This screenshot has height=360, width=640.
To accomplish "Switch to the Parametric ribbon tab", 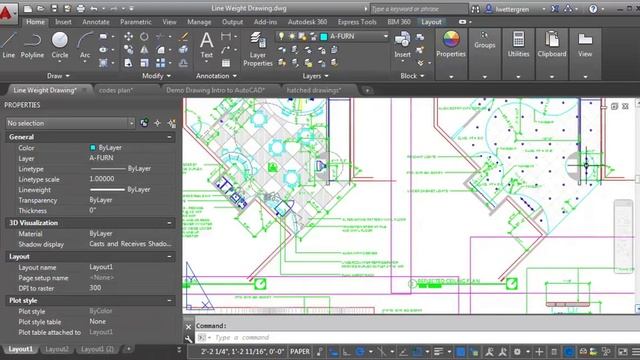I will coord(136,22).
